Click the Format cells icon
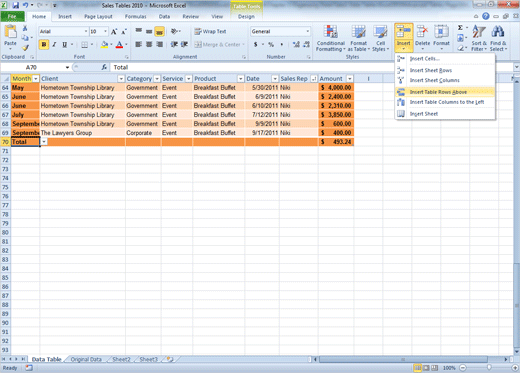 coord(441,33)
